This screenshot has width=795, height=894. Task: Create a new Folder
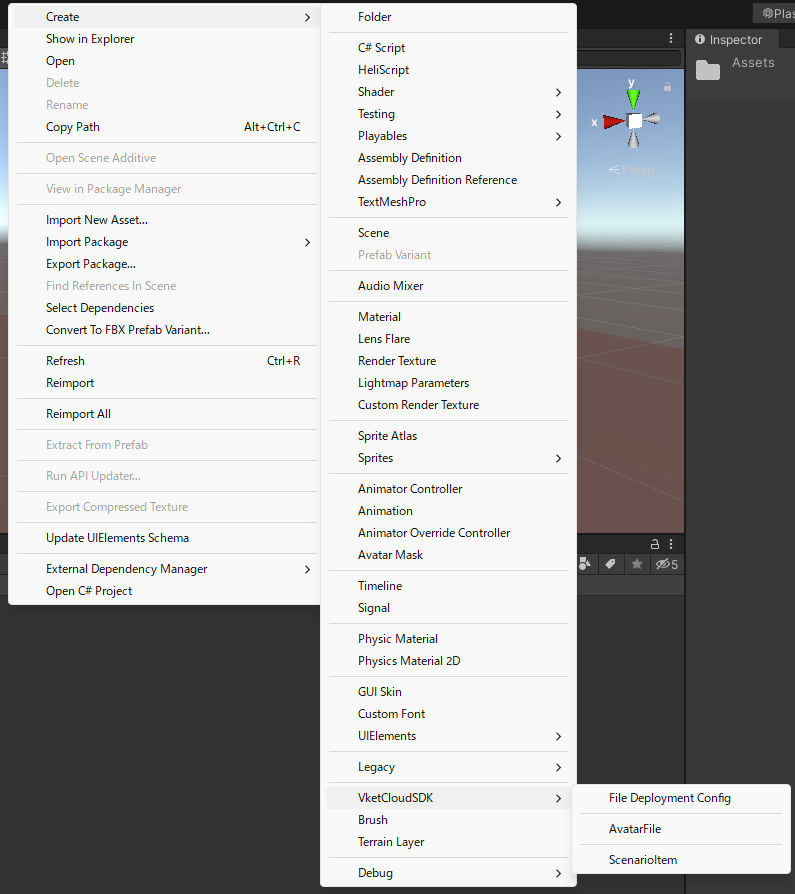(448, 17)
